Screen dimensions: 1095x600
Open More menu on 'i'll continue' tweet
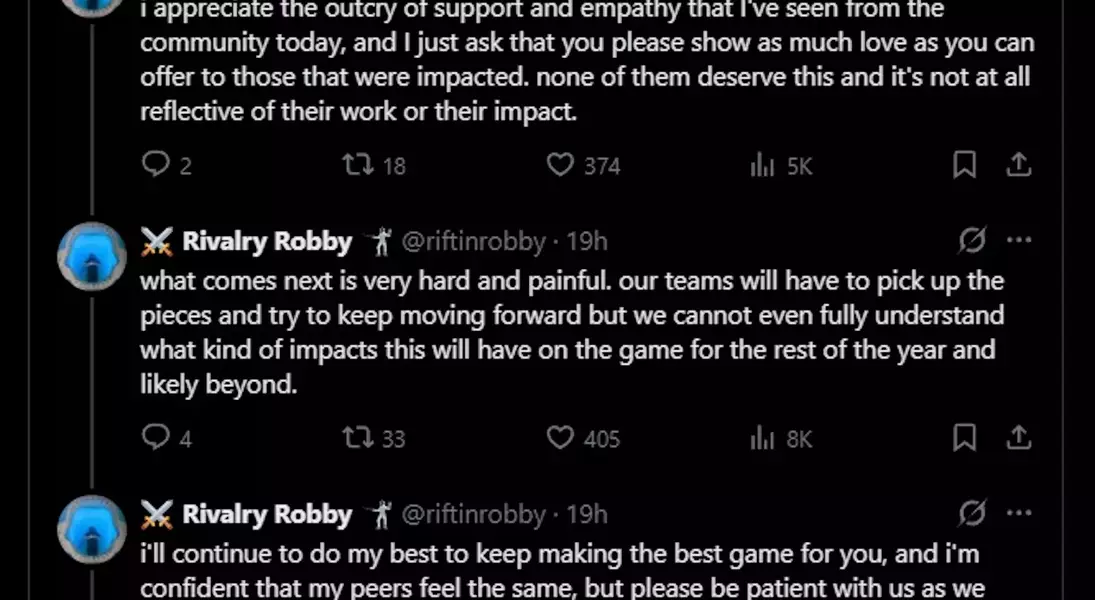[1018, 514]
